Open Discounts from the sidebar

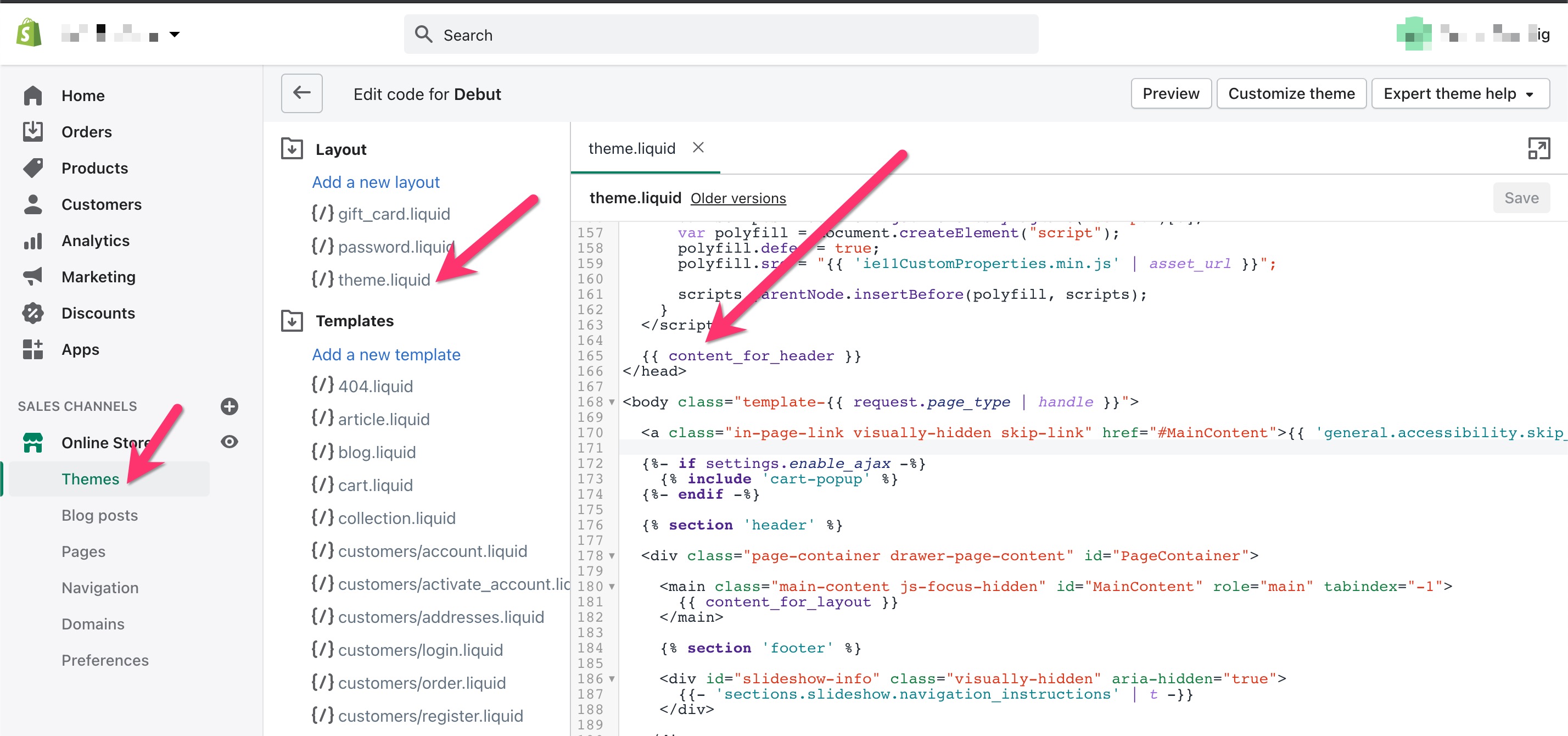click(97, 313)
